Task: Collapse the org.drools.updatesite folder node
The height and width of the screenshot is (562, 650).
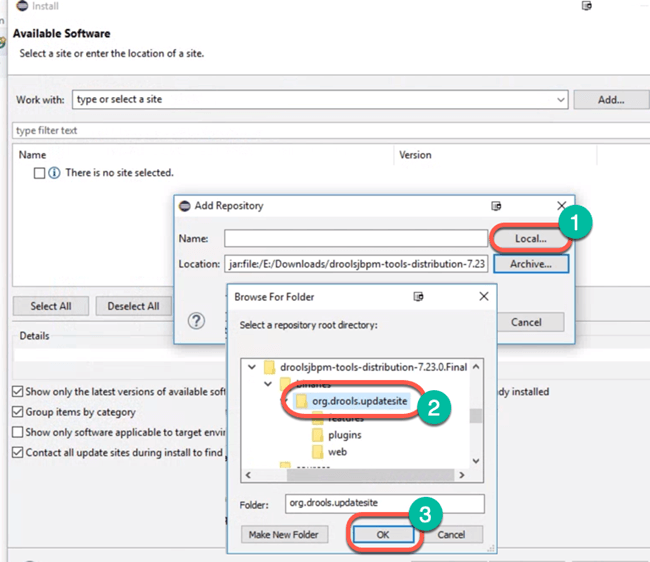Action: coord(286,401)
